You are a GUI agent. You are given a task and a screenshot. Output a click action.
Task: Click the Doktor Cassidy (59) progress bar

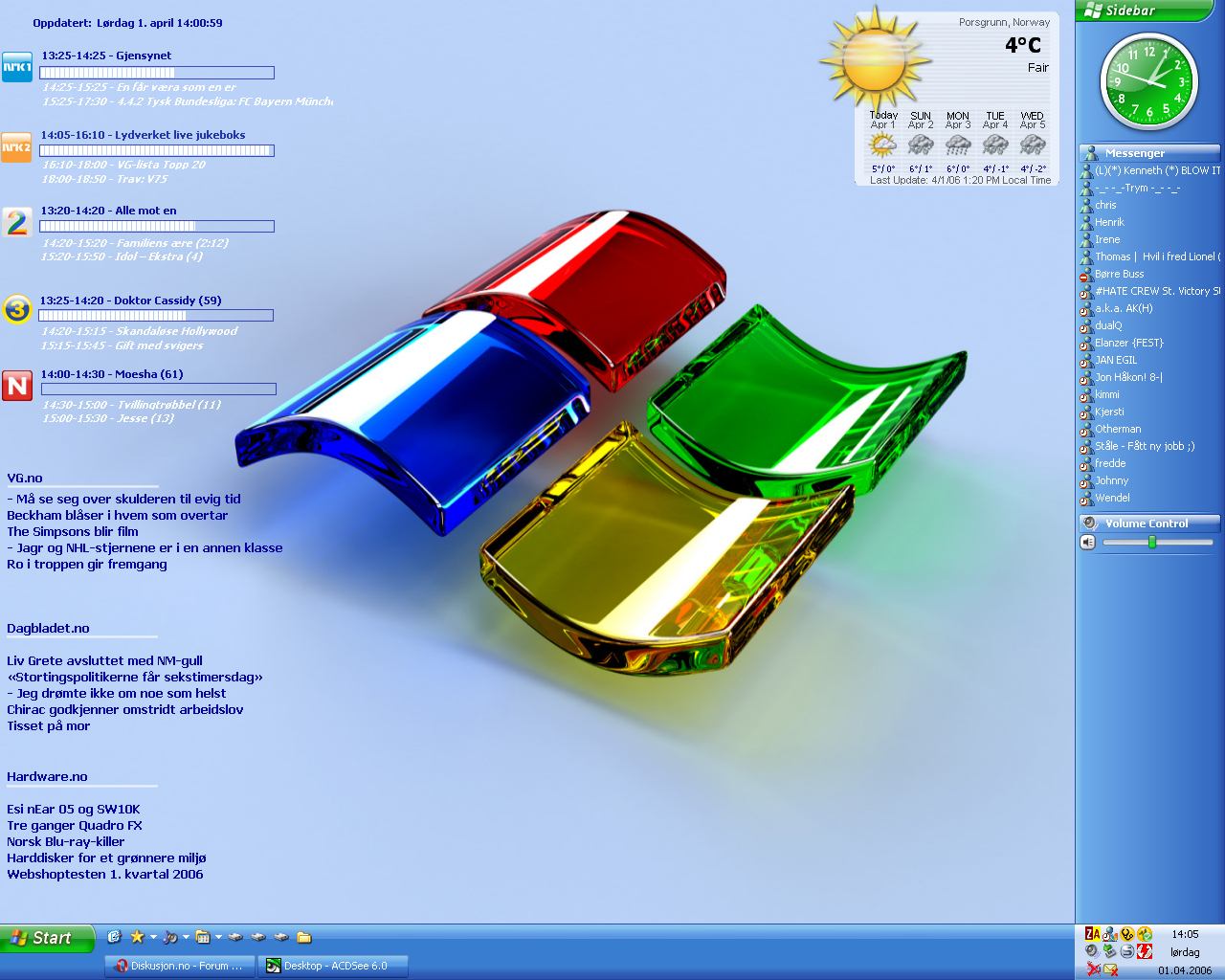coord(156,315)
